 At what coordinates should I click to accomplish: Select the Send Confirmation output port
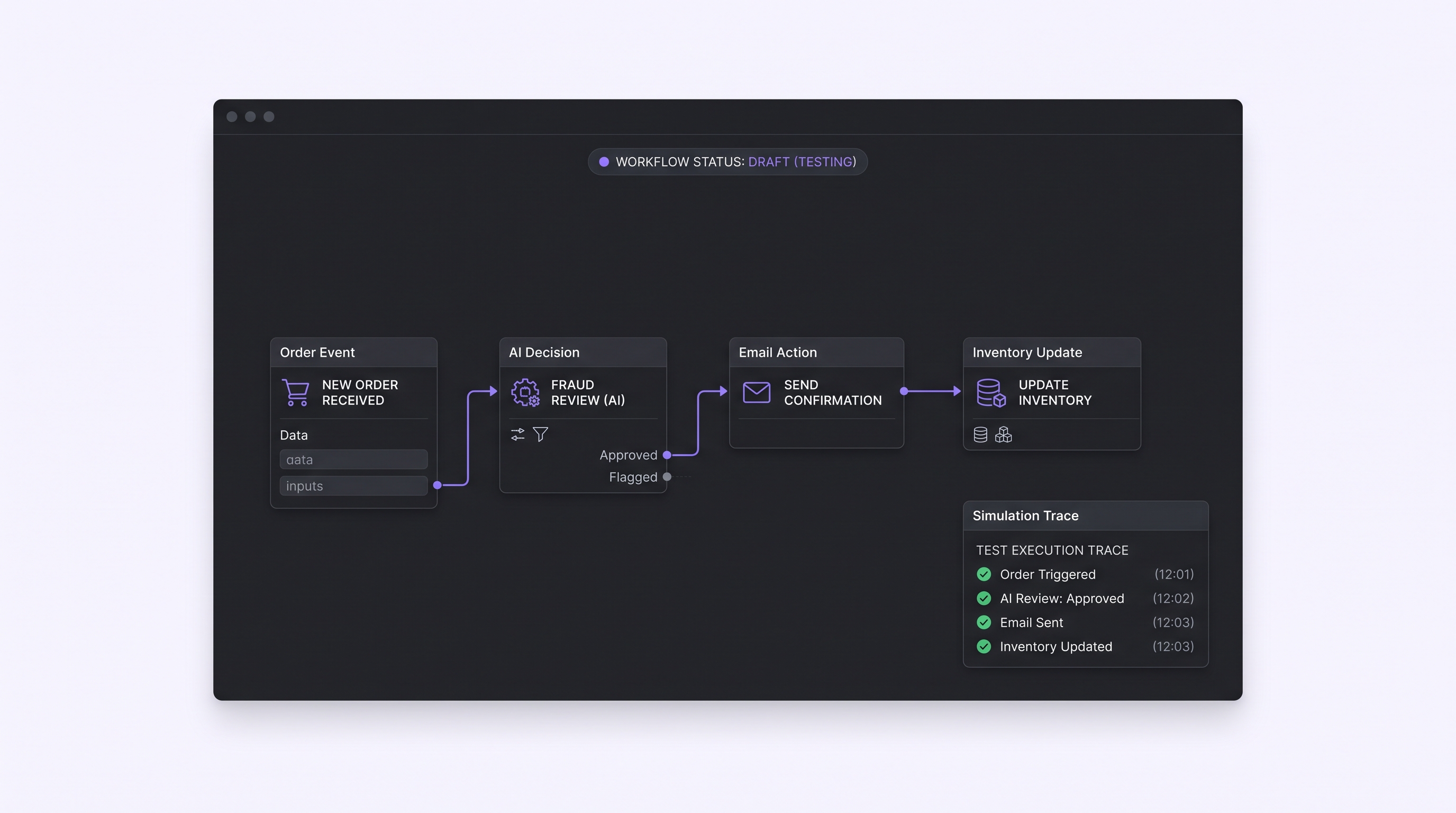[x=904, y=391]
